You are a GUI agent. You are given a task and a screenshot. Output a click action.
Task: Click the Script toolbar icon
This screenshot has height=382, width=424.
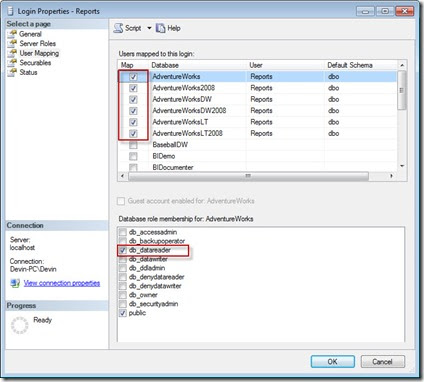tap(118, 28)
